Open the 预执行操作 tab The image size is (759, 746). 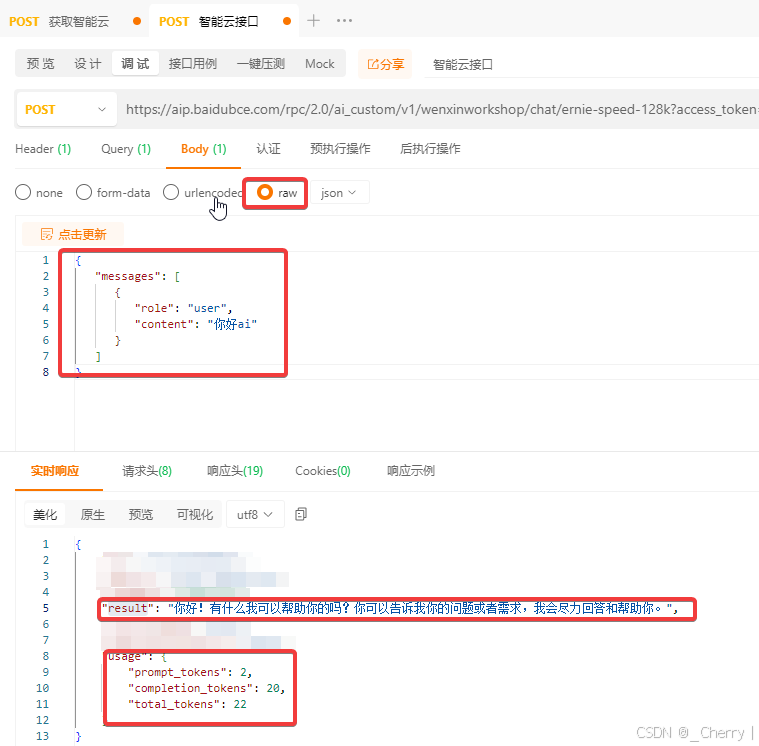[340, 149]
